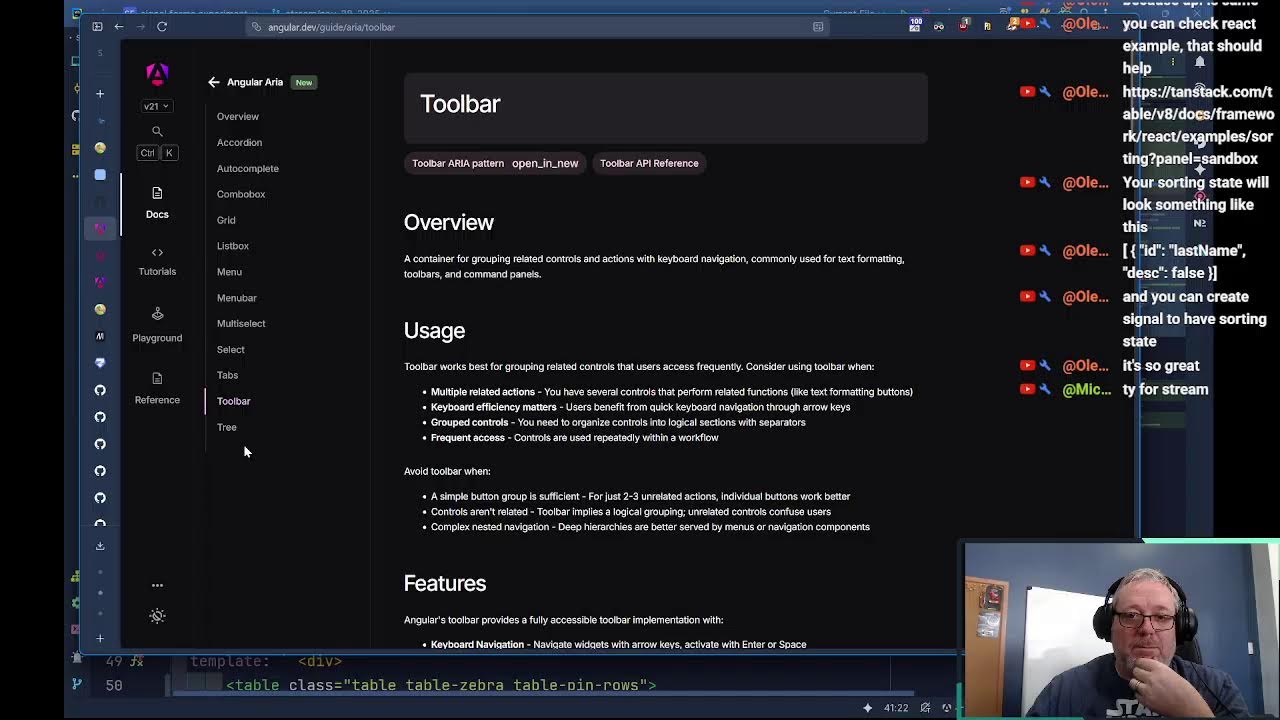Open the Toolbar API Reference link
1280x720 pixels.
(x=649, y=163)
